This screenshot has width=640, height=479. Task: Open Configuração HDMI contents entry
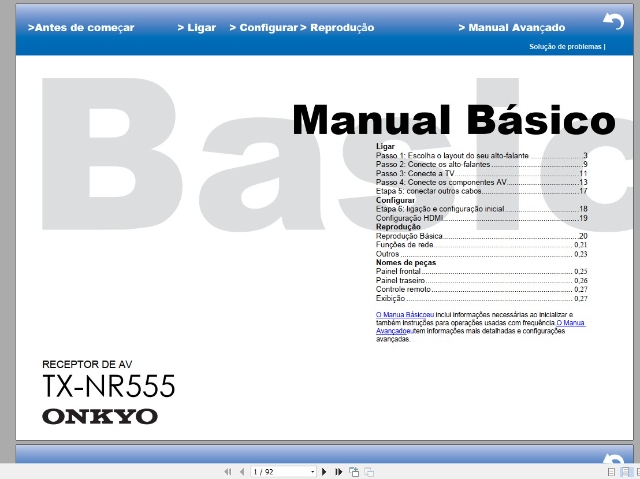click(482, 218)
